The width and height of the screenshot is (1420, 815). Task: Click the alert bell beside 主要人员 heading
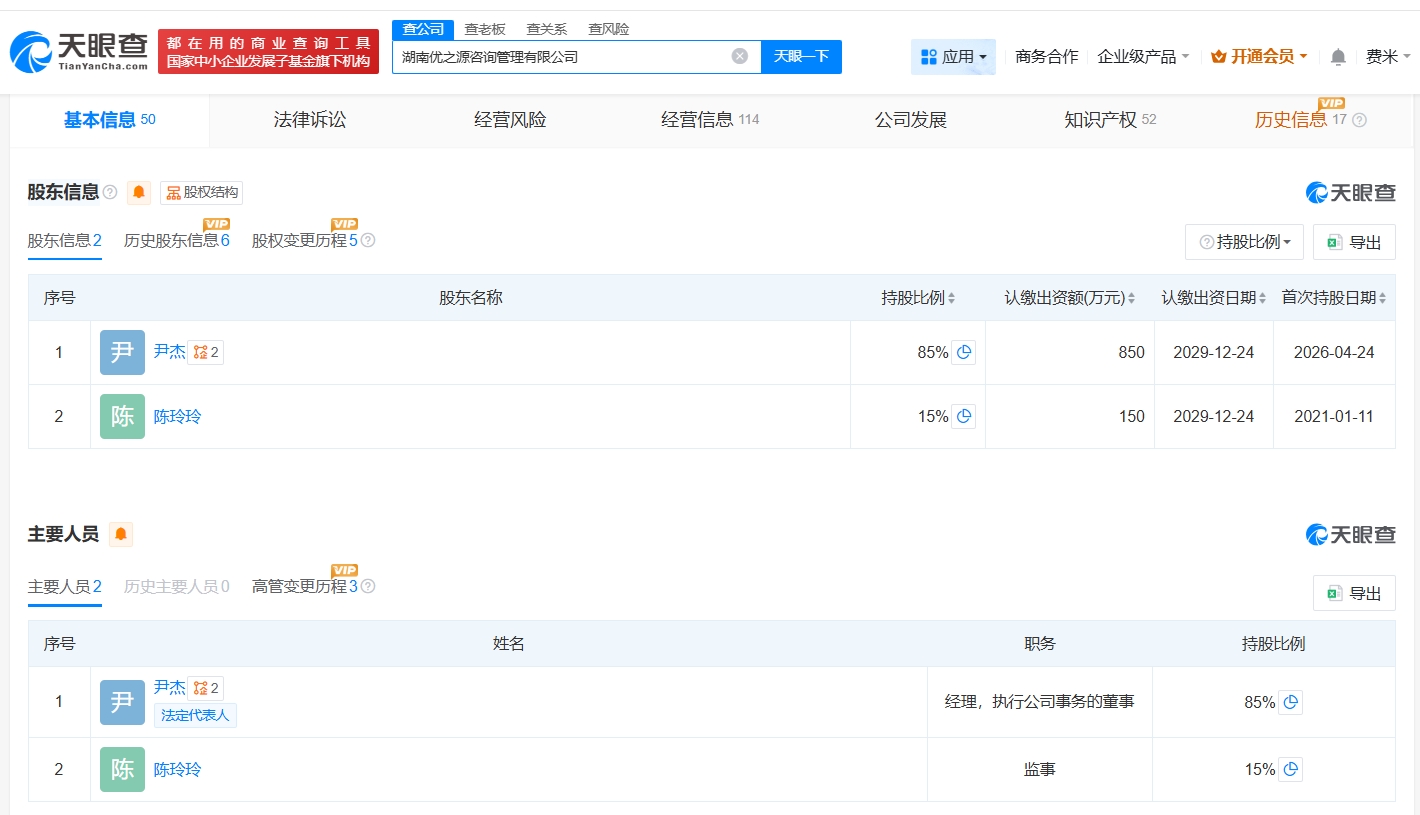tap(121, 534)
